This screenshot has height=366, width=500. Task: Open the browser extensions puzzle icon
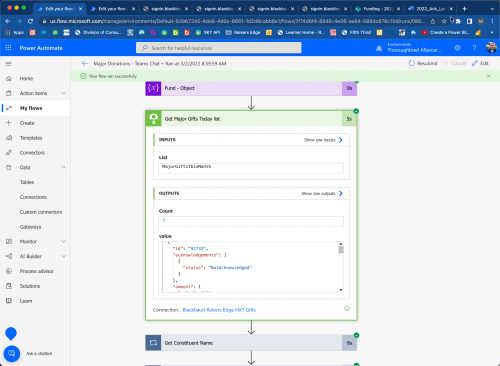(x=458, y=21)
